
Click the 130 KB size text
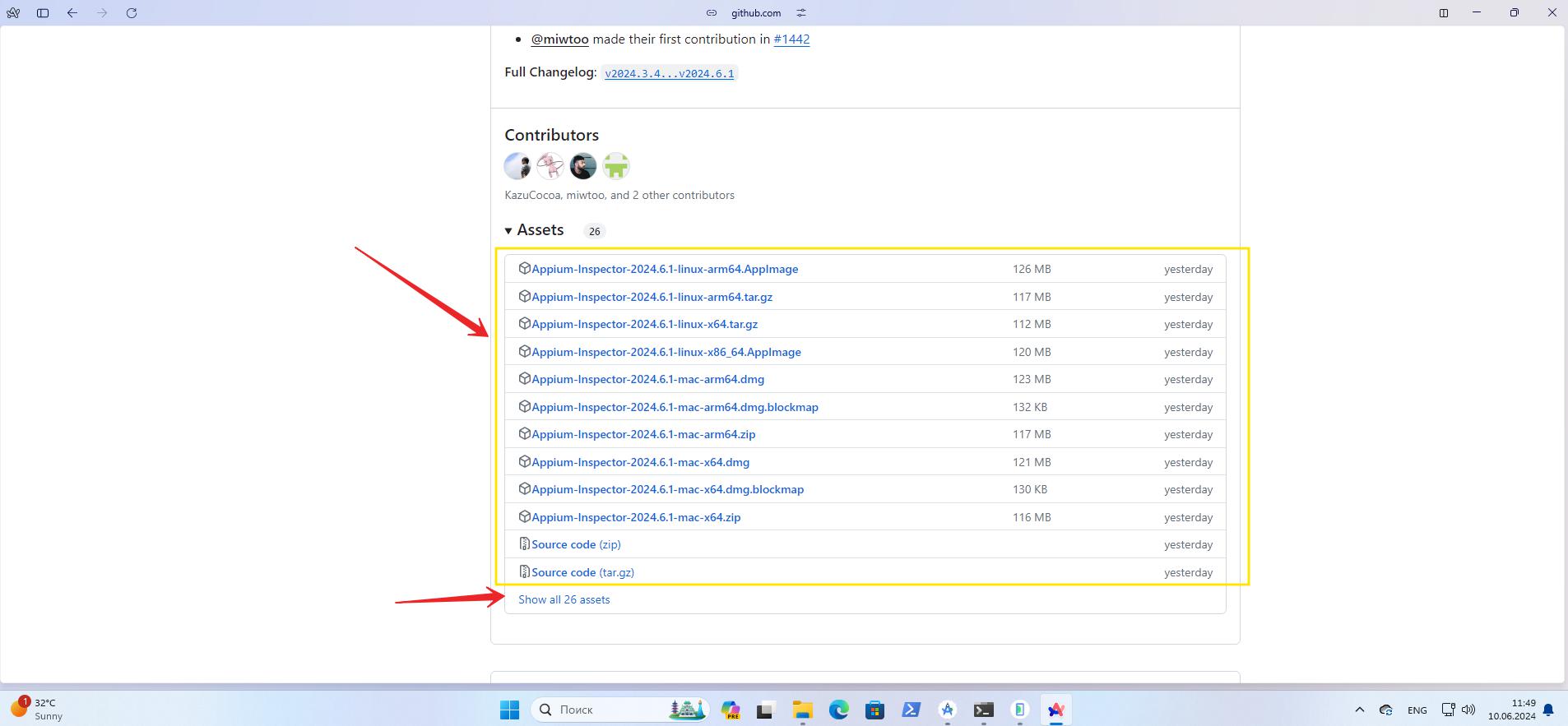1030,489
